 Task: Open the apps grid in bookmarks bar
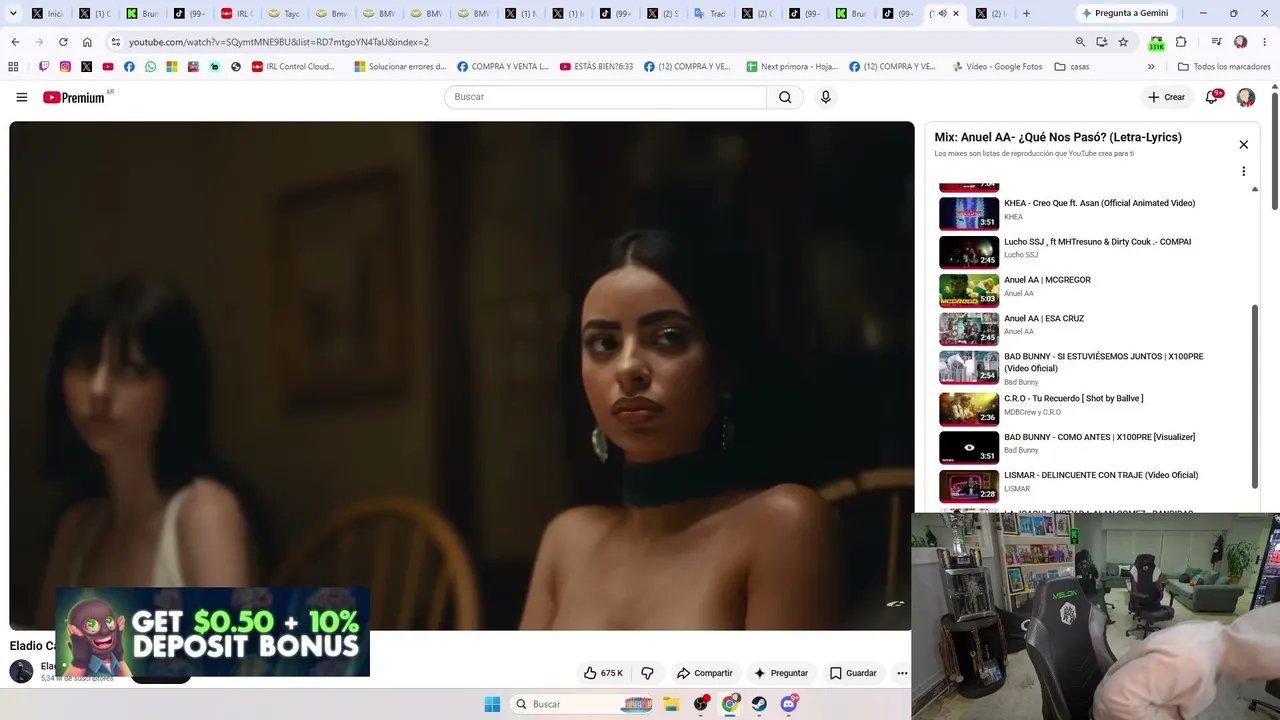tap(13, 67)
